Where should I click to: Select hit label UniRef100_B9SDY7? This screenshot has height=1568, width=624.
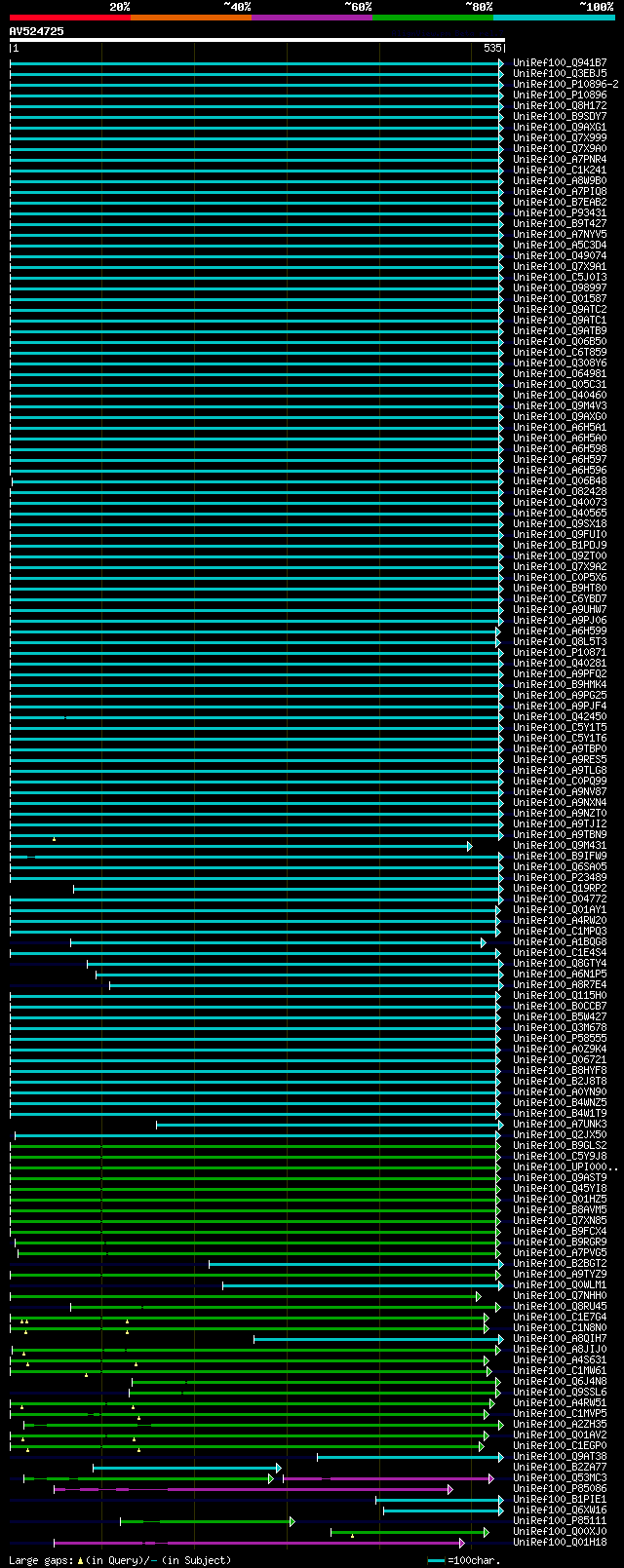(x=560, y=116)
